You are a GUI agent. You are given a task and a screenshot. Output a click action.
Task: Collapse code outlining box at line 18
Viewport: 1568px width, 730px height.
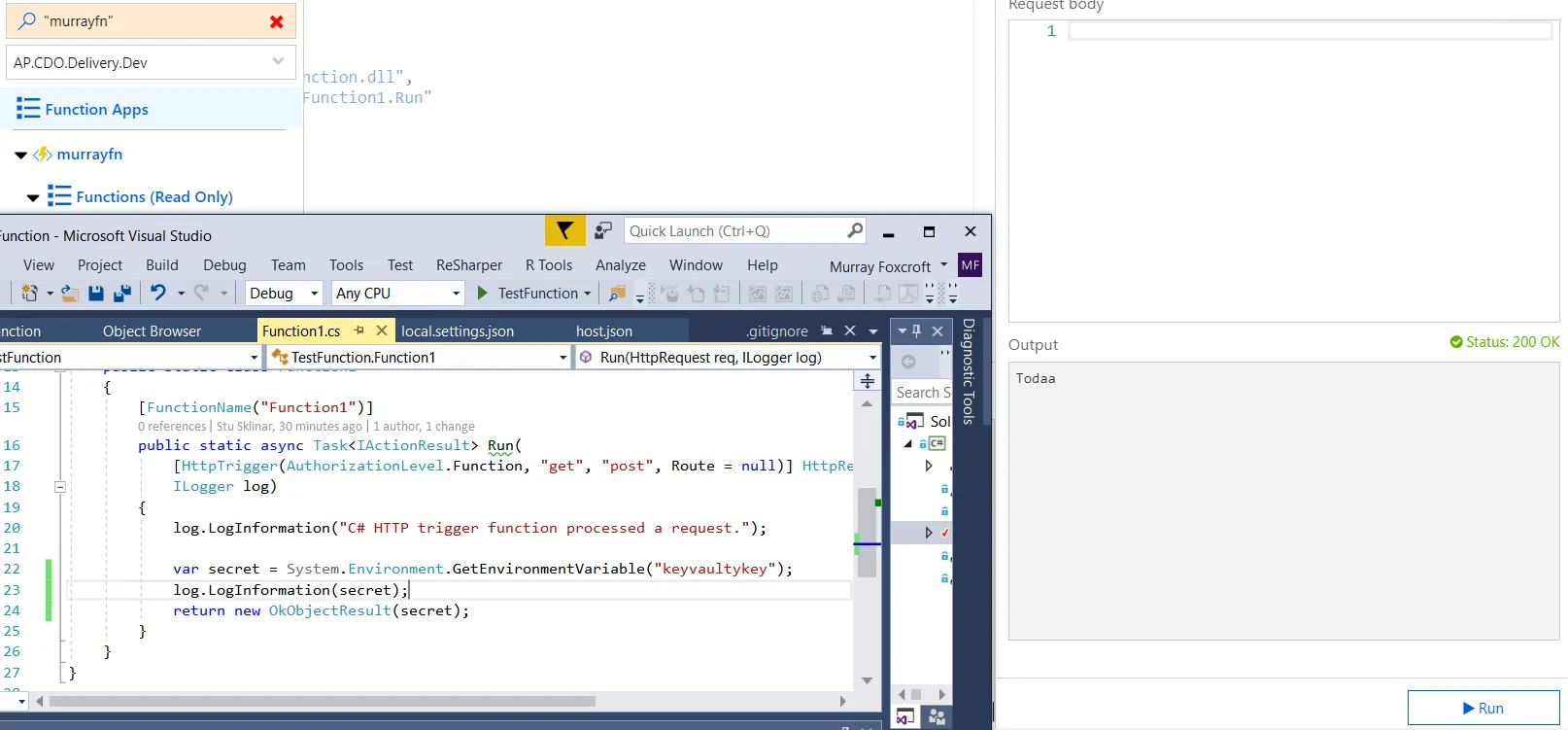tap(59, 487)
